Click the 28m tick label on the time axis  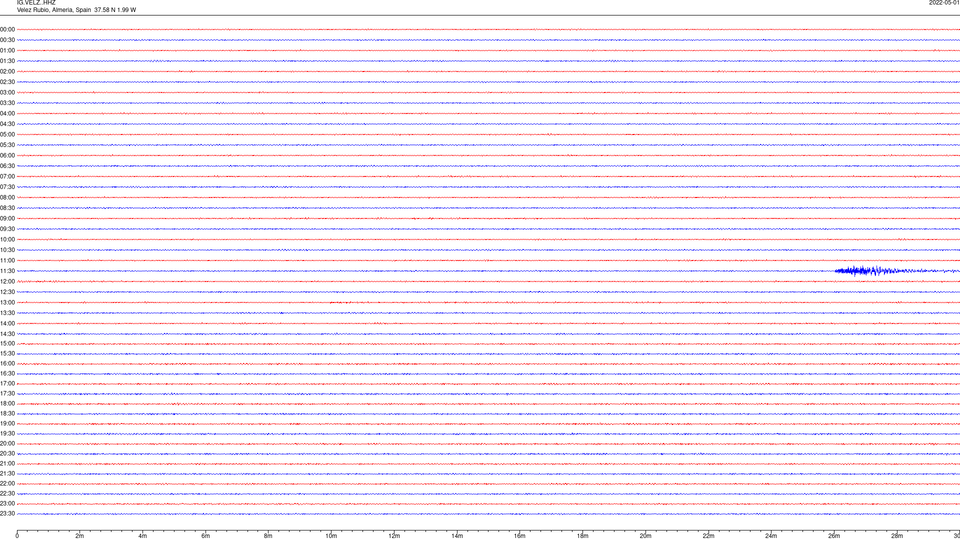(897, 536)
